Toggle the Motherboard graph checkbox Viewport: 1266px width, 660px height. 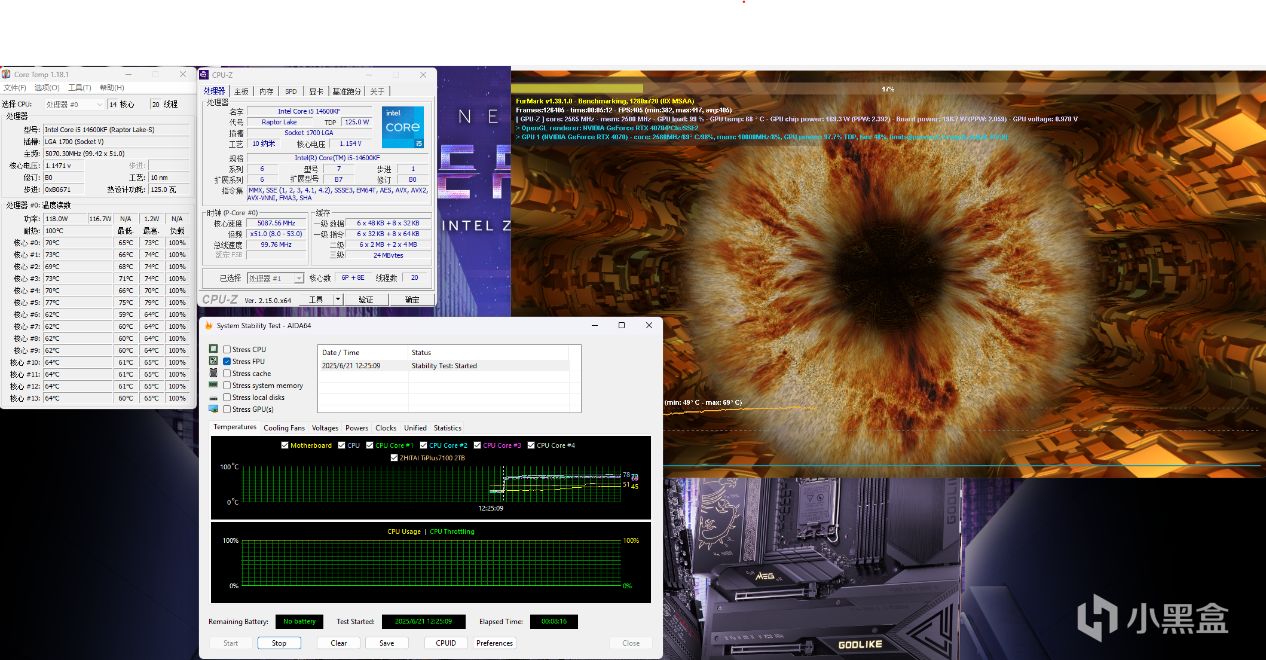pyautogui.click(x=285, y=445)
